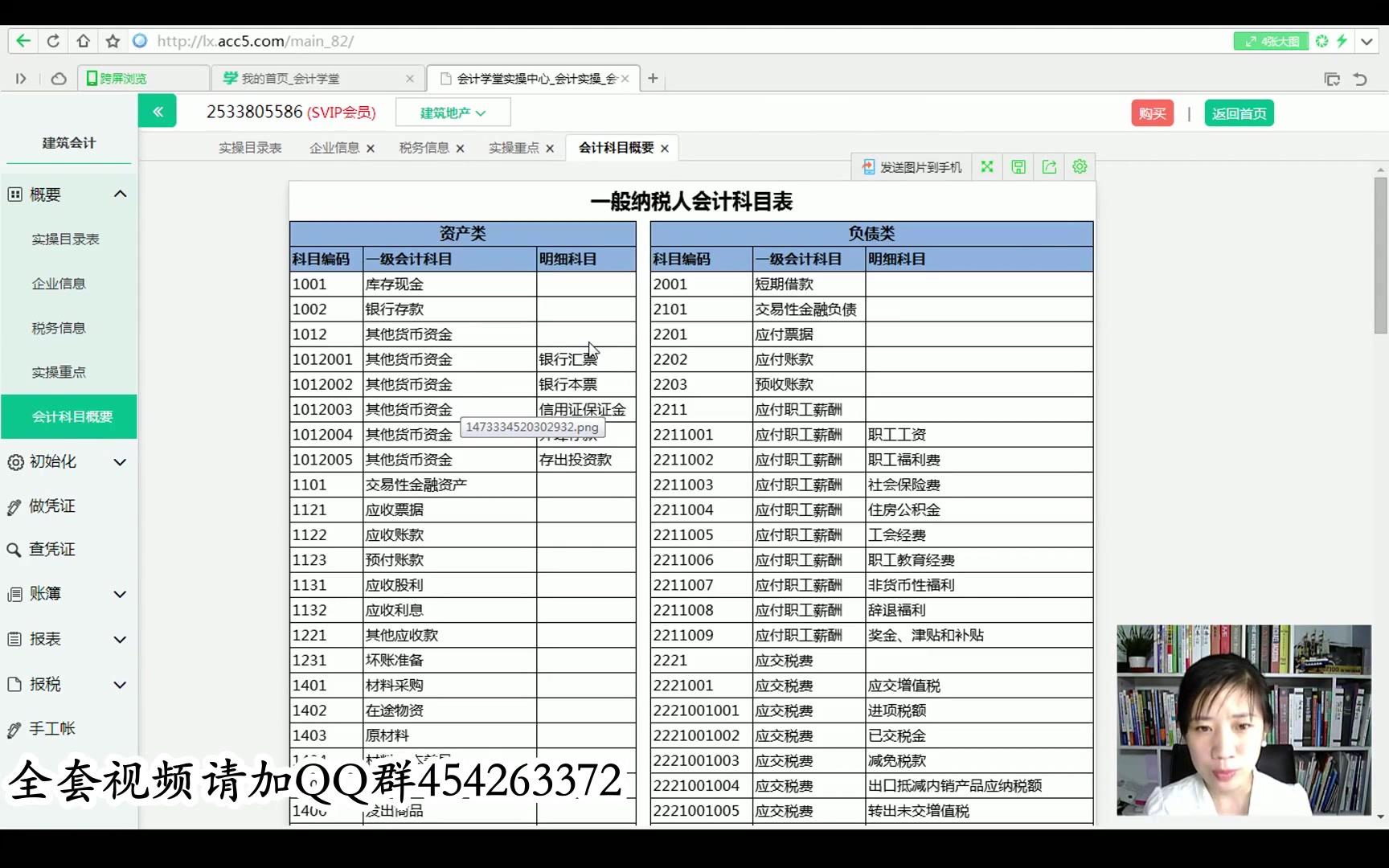This screenshot has width=1389, height=868.
Task: Open 手工帐 from the sidebar
Action: pyautogui.click(x=51, y=728)
